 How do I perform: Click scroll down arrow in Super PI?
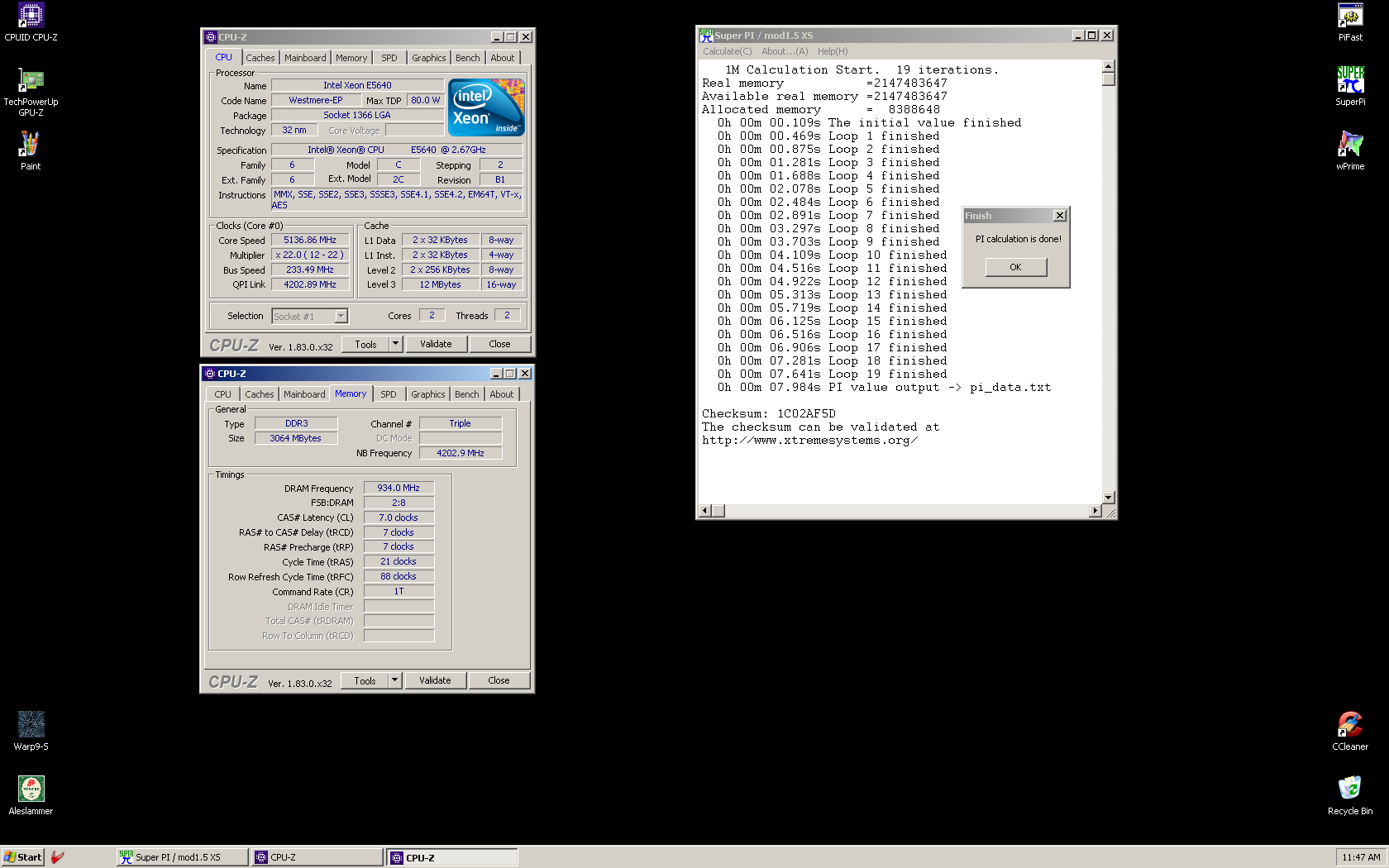pyautogui.click(x=1109, y=498)
